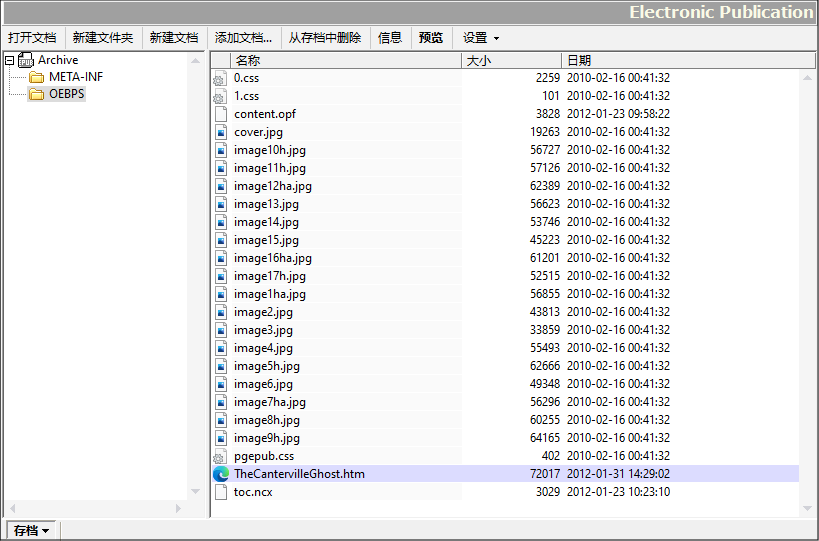Screen dimensions: 819x541
Task: Click the date 2012-01-23 09:58:22
Action: click(618, 114)
